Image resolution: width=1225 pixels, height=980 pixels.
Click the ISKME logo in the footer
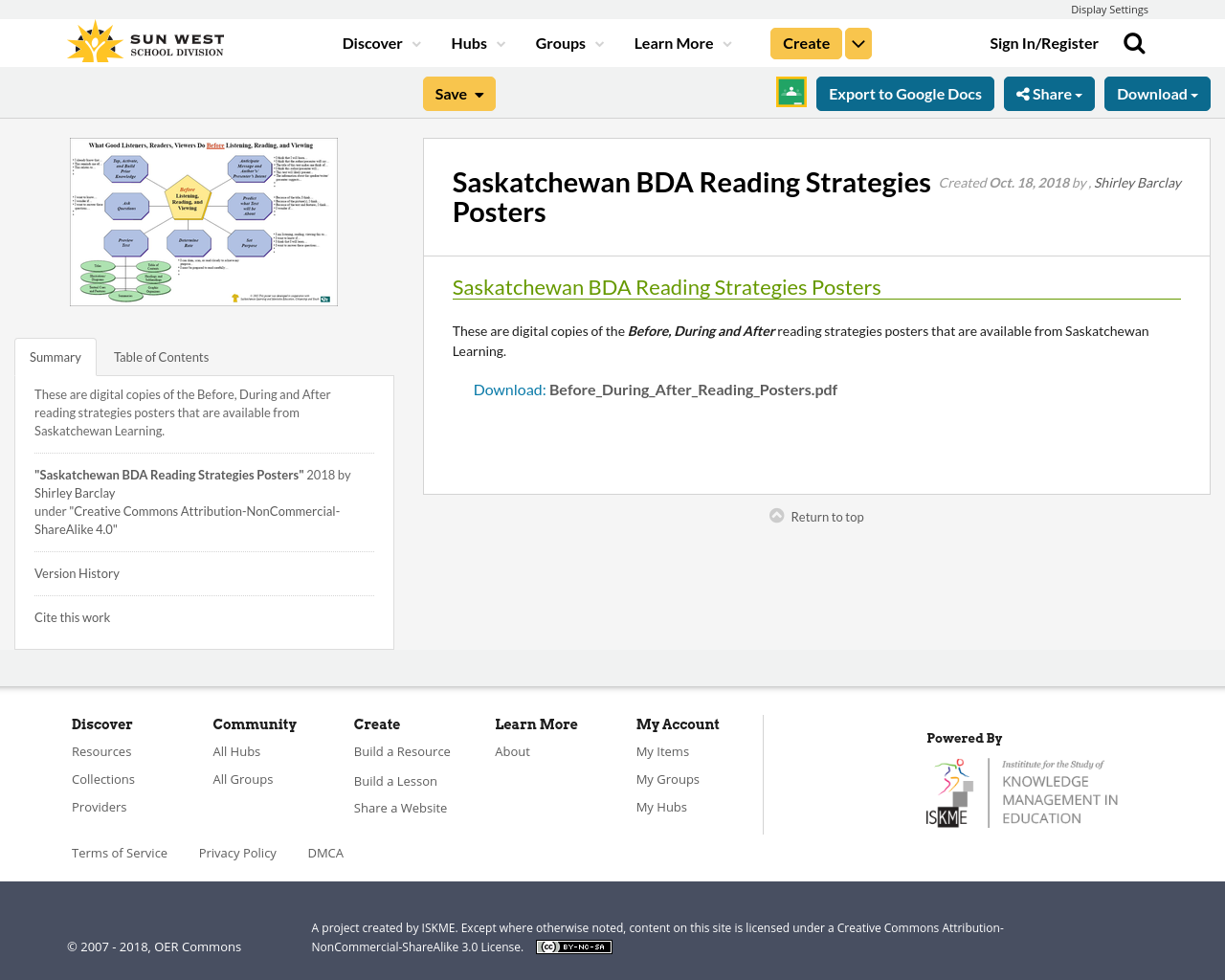tap(1021, 791)
